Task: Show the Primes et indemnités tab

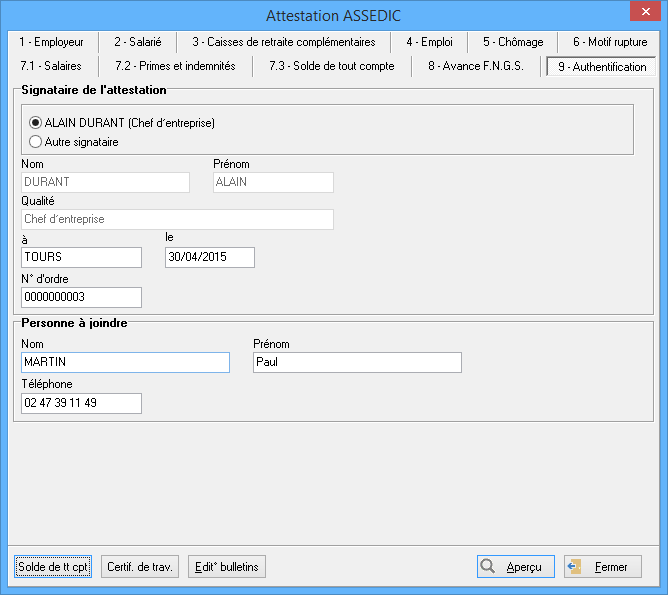Action: 175,66
